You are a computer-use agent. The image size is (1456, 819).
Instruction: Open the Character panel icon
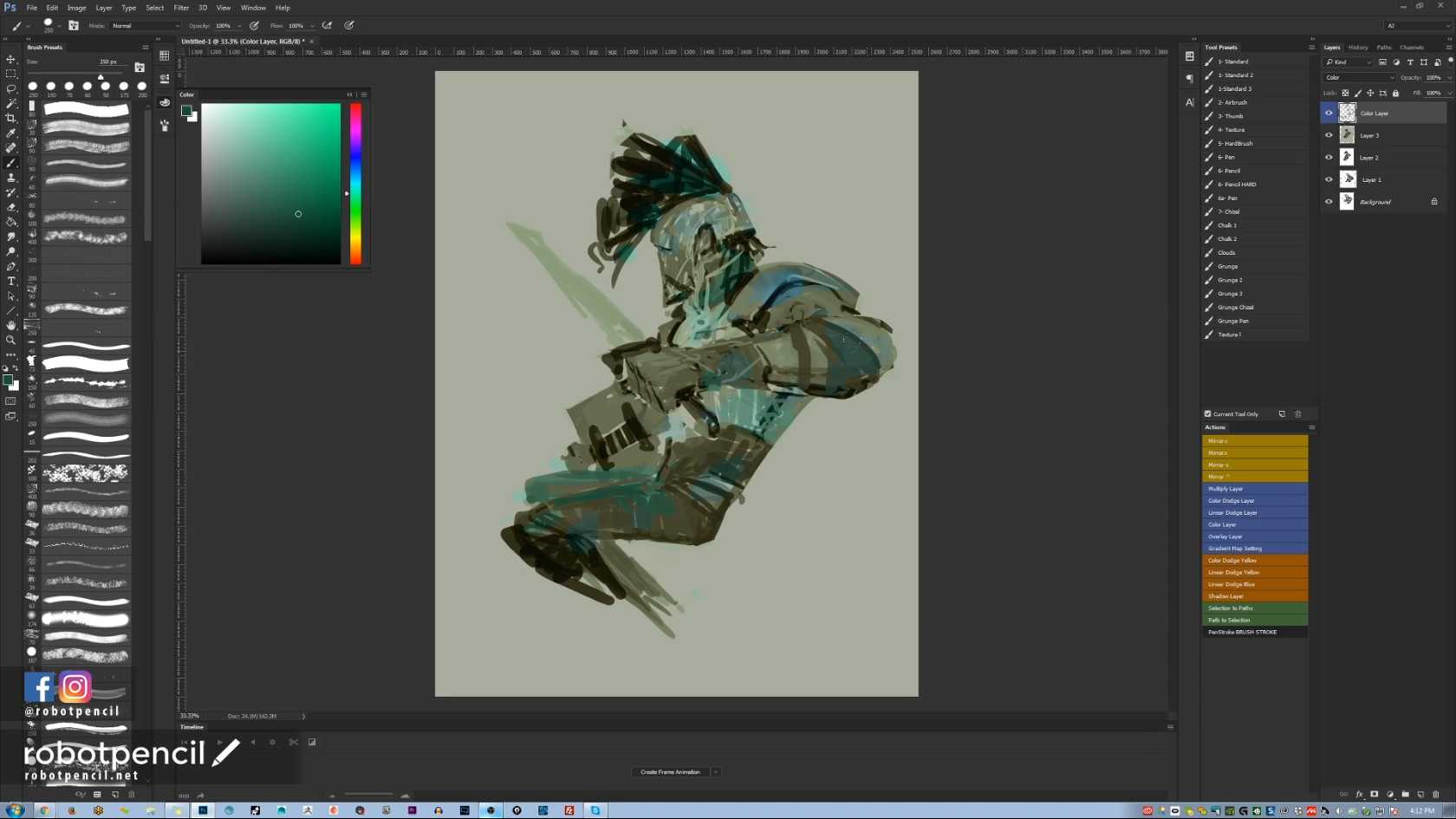pos(1190,102)
